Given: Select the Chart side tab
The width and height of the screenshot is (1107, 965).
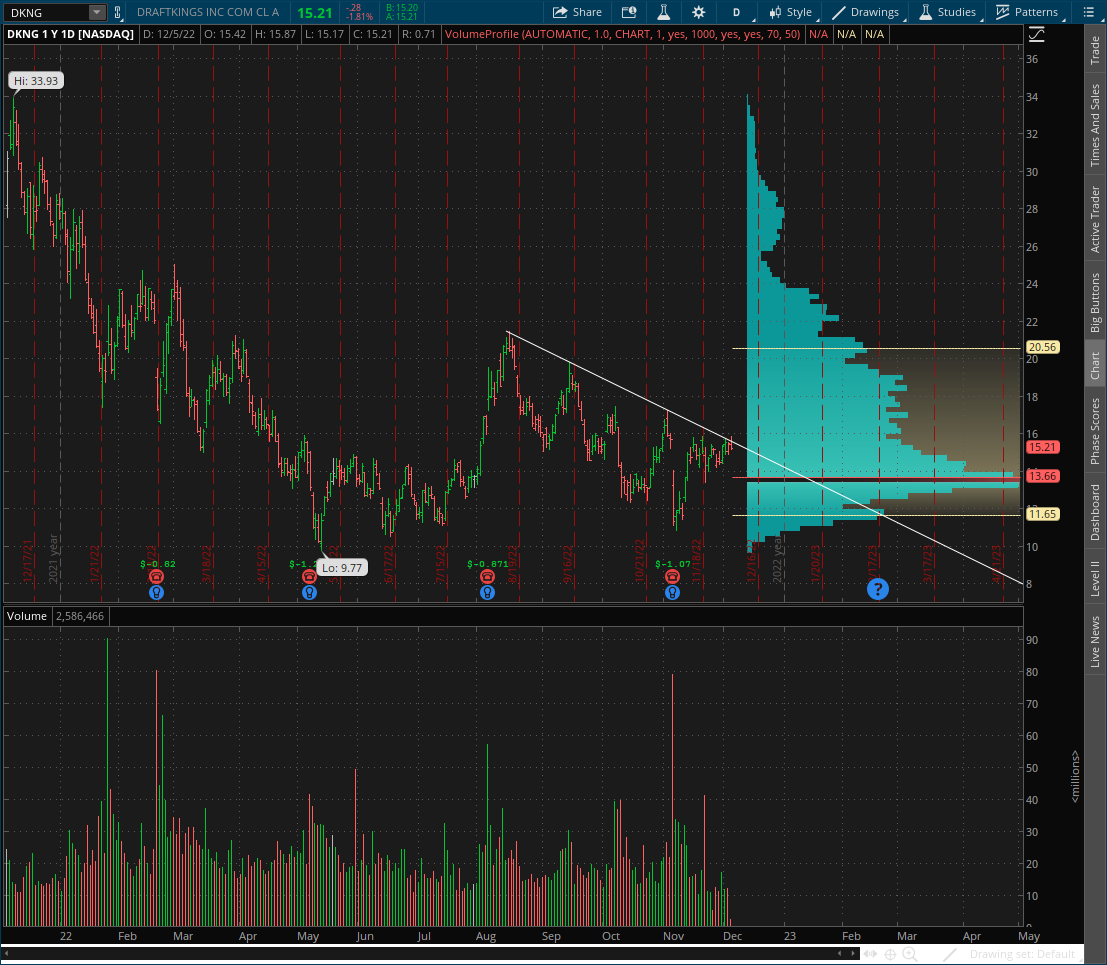Looking at the screenshot, I should point(1095,366).
